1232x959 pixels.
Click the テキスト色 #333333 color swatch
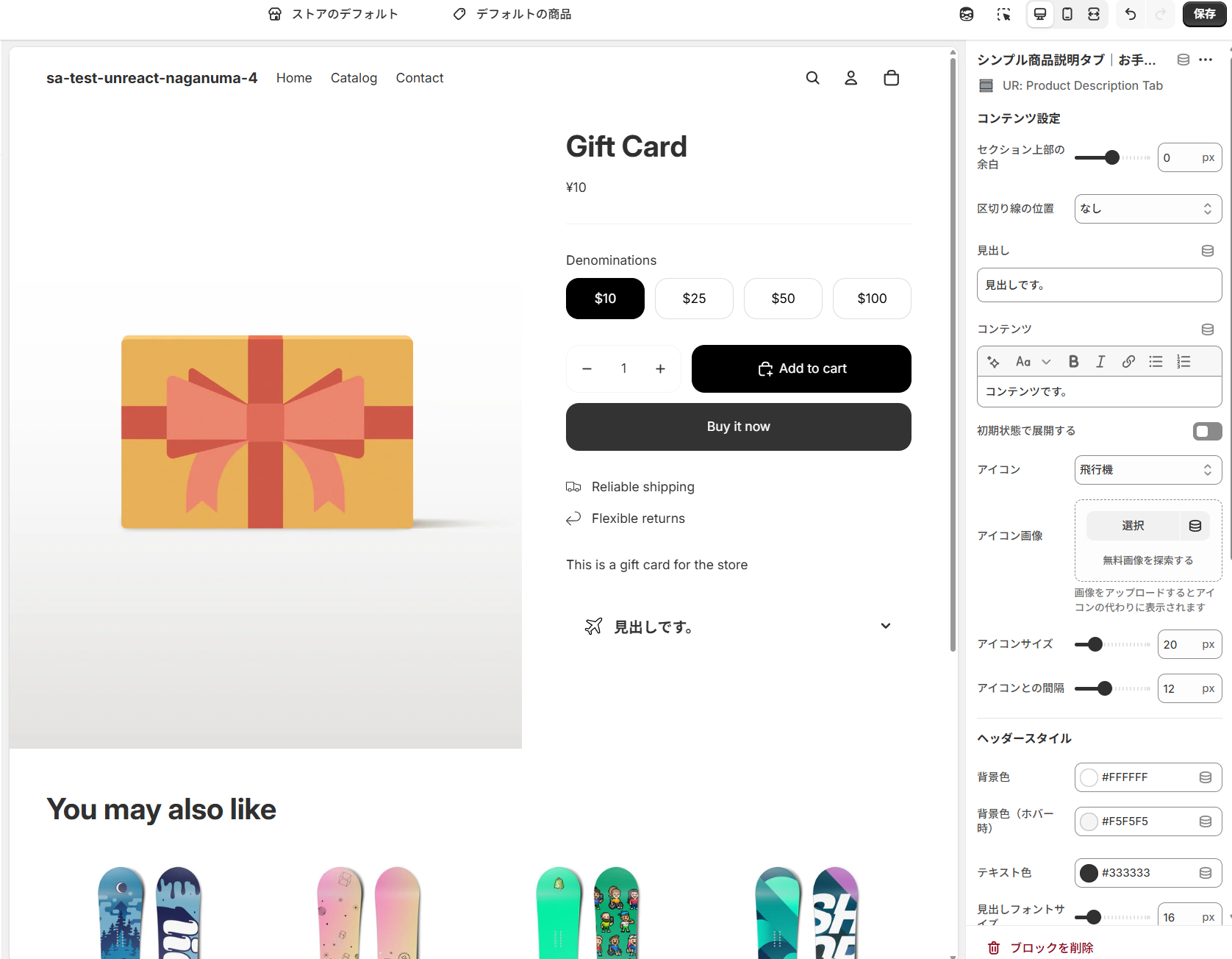tap(1089, 873)
